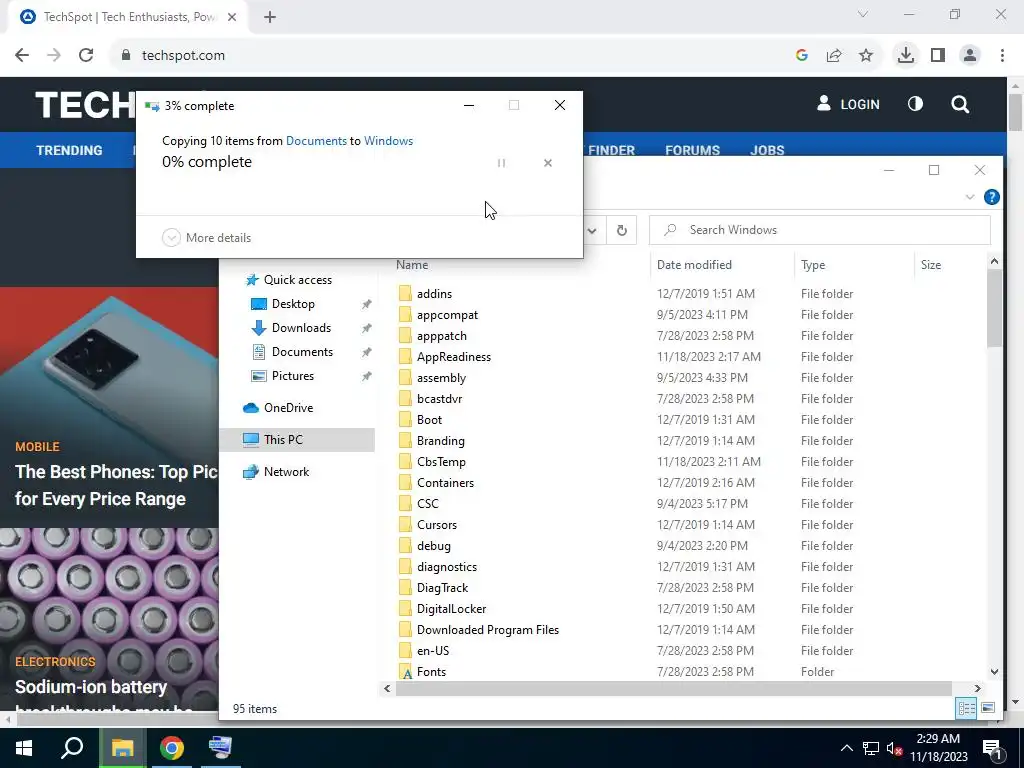
Task: Click Chrome taskbar icon
Action: click(x=172, y=748)
